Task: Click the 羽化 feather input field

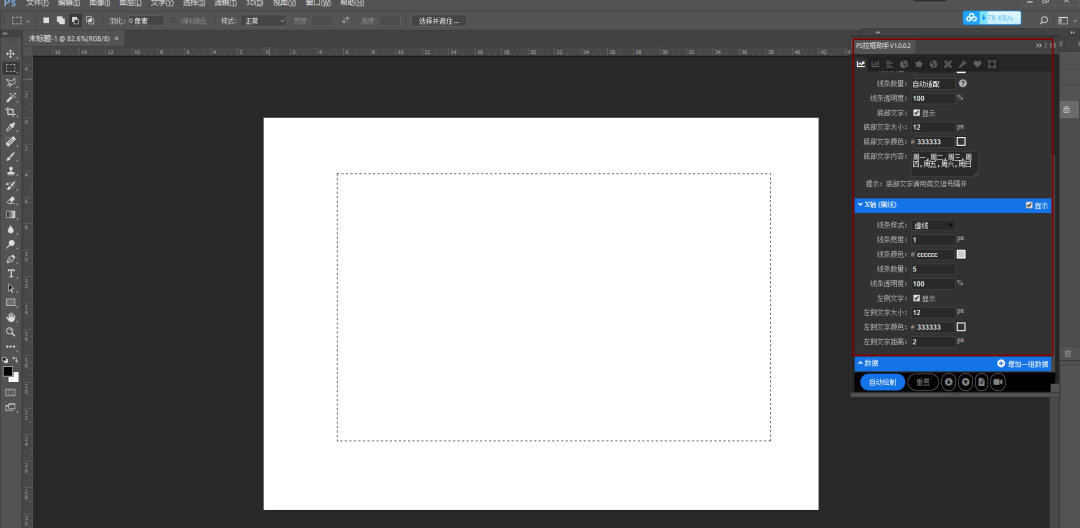Action: click(x=145, y=21)
